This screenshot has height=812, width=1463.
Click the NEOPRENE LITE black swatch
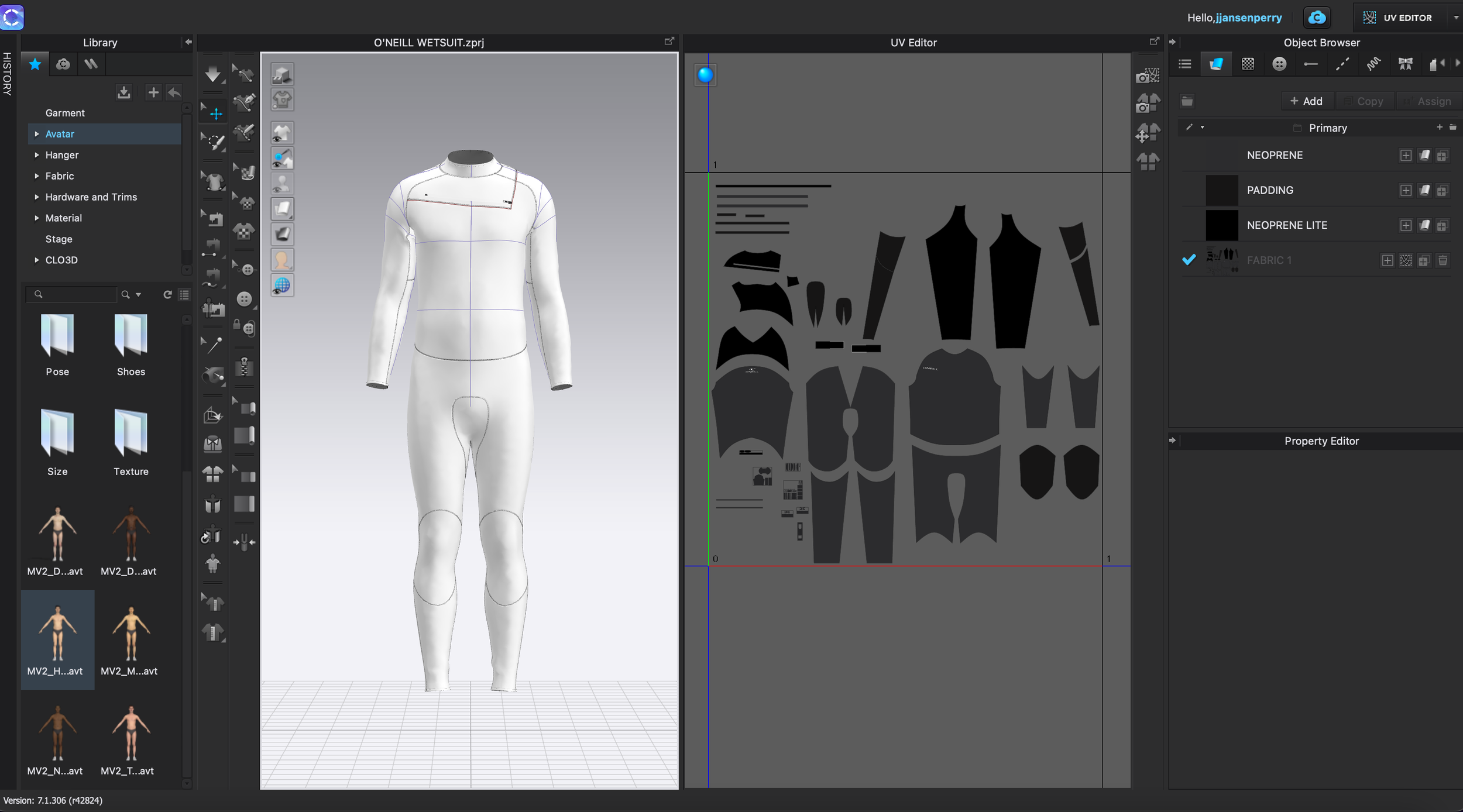click(x=1221, y=225)
